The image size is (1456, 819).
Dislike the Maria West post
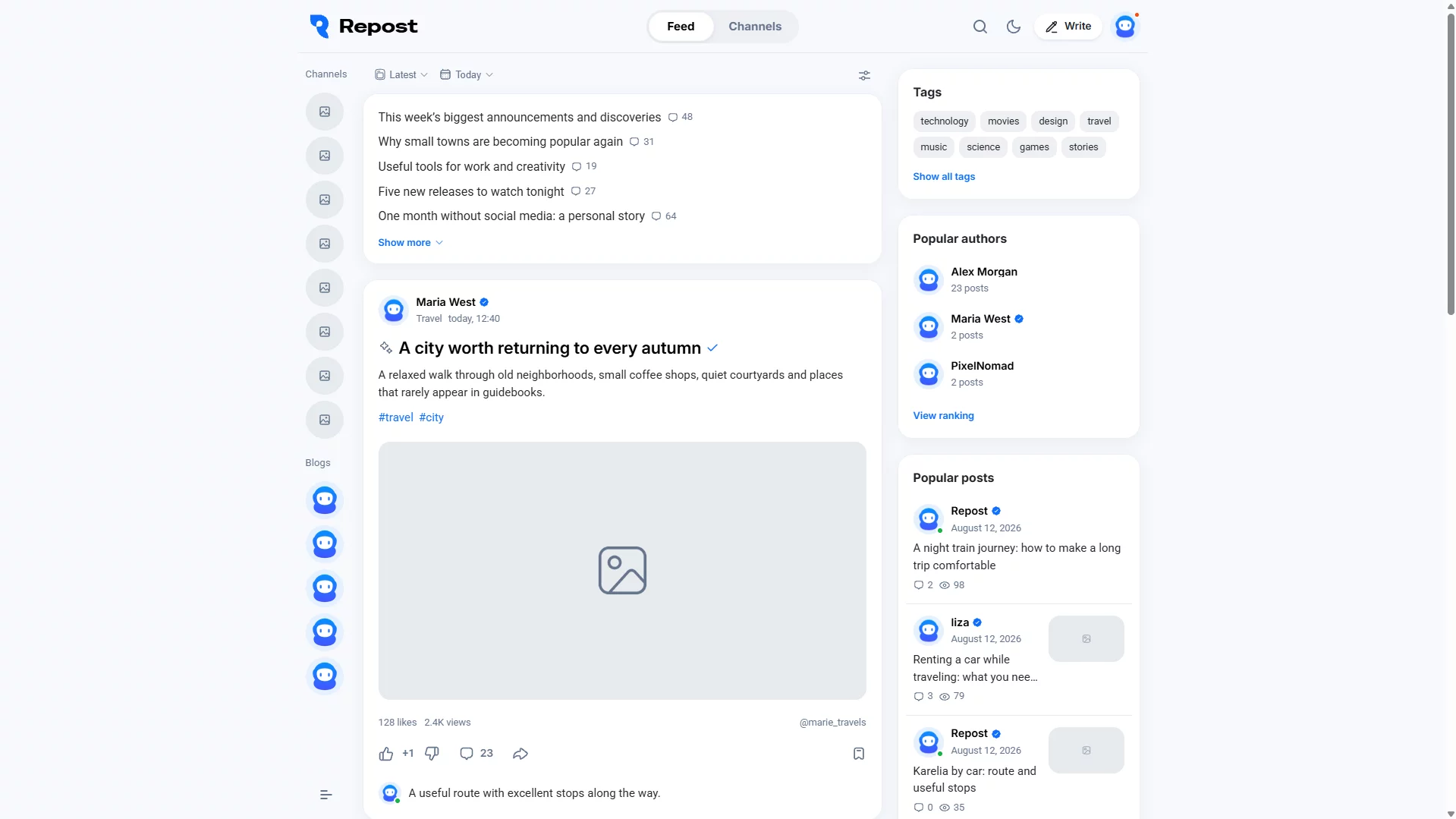pyautogui.click(x=432, y=754)
